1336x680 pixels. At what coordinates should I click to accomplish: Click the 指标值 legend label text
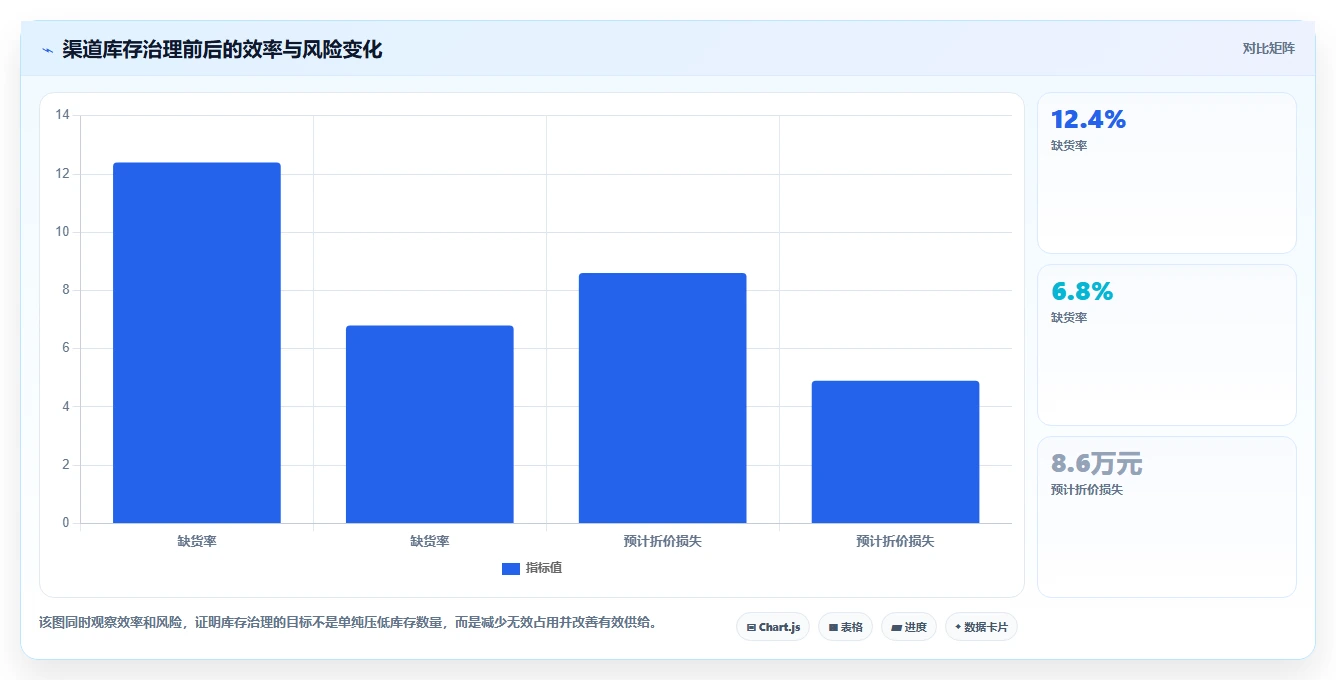[544, 568]
